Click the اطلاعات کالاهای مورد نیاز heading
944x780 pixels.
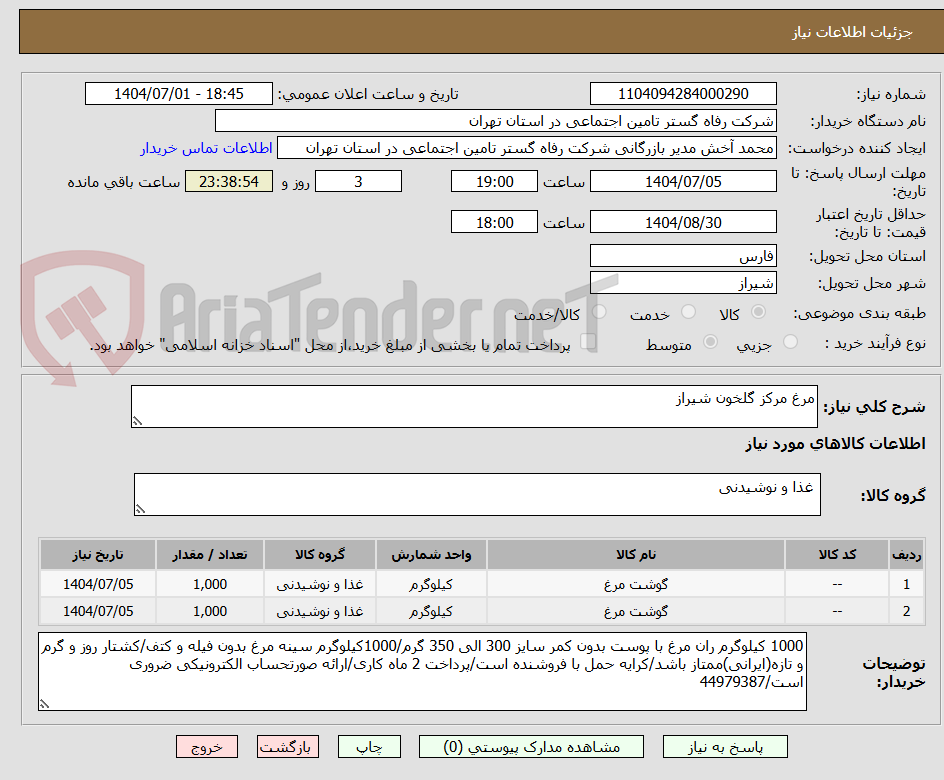coord(835,444)
